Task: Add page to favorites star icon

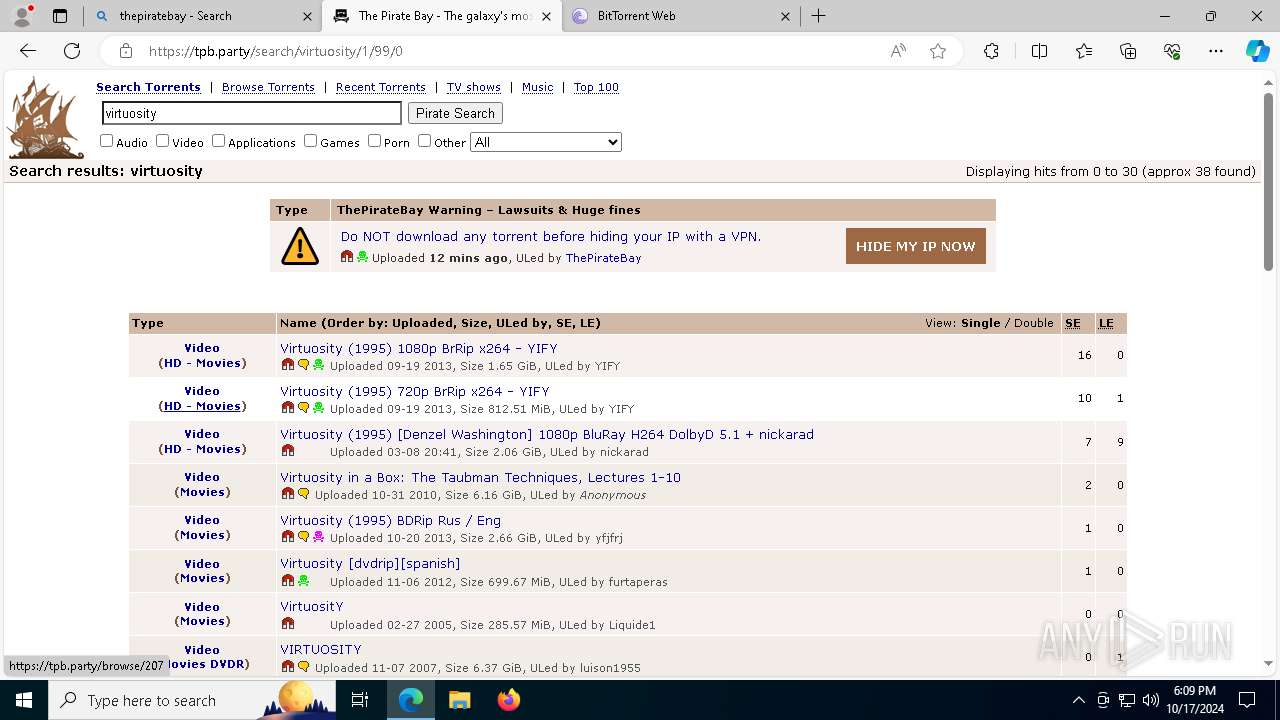Action: pos(938,51)
